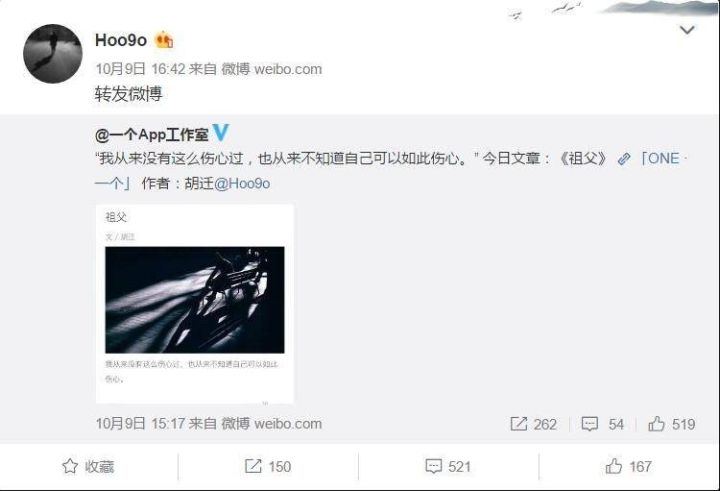Viewport: 720px width, 491px height.
Task: Click the original post's 10月9日 15:17 timestamp
Action: [x=140, y=423]
